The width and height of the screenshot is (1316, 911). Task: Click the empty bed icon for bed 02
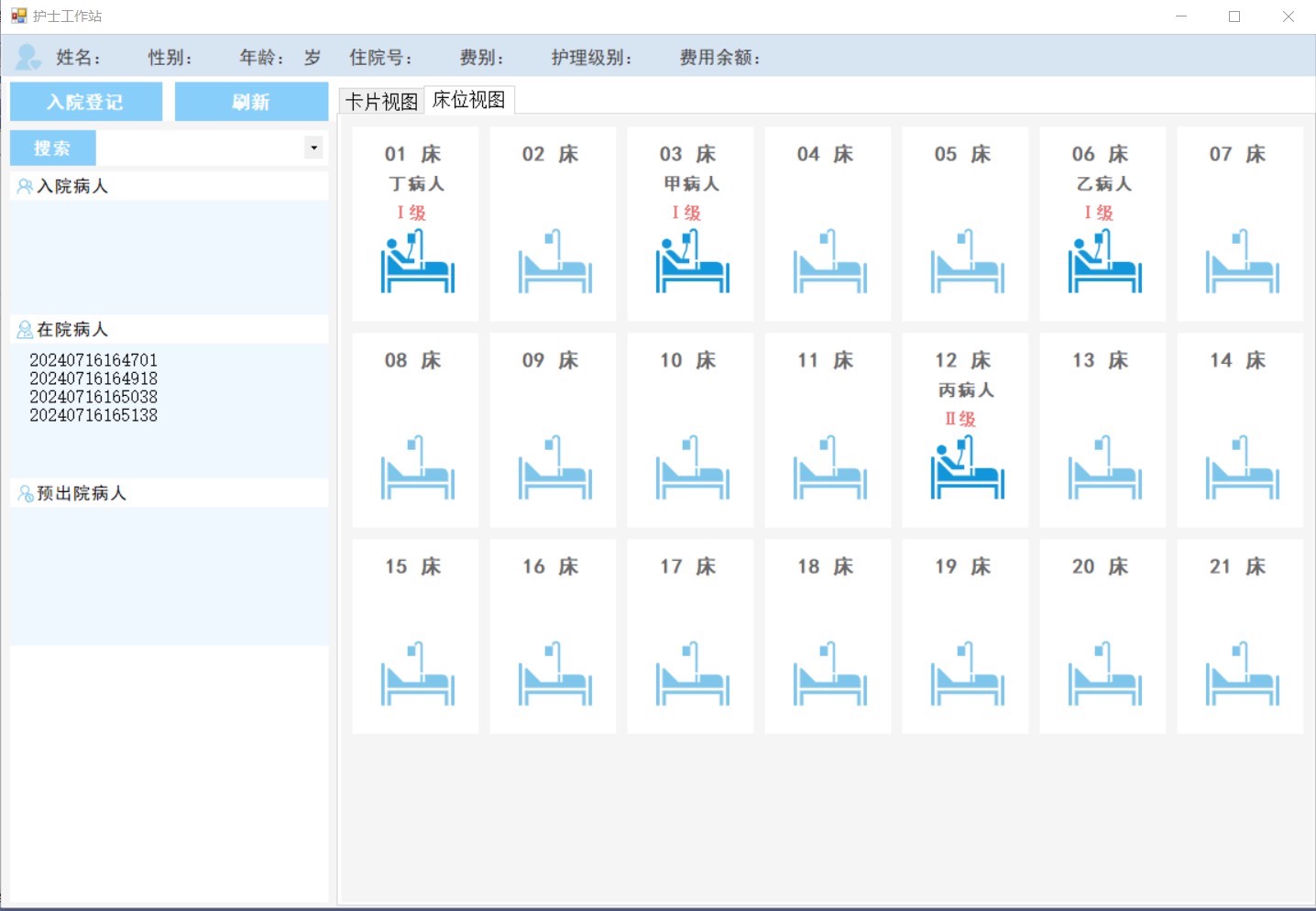(554, 261)
